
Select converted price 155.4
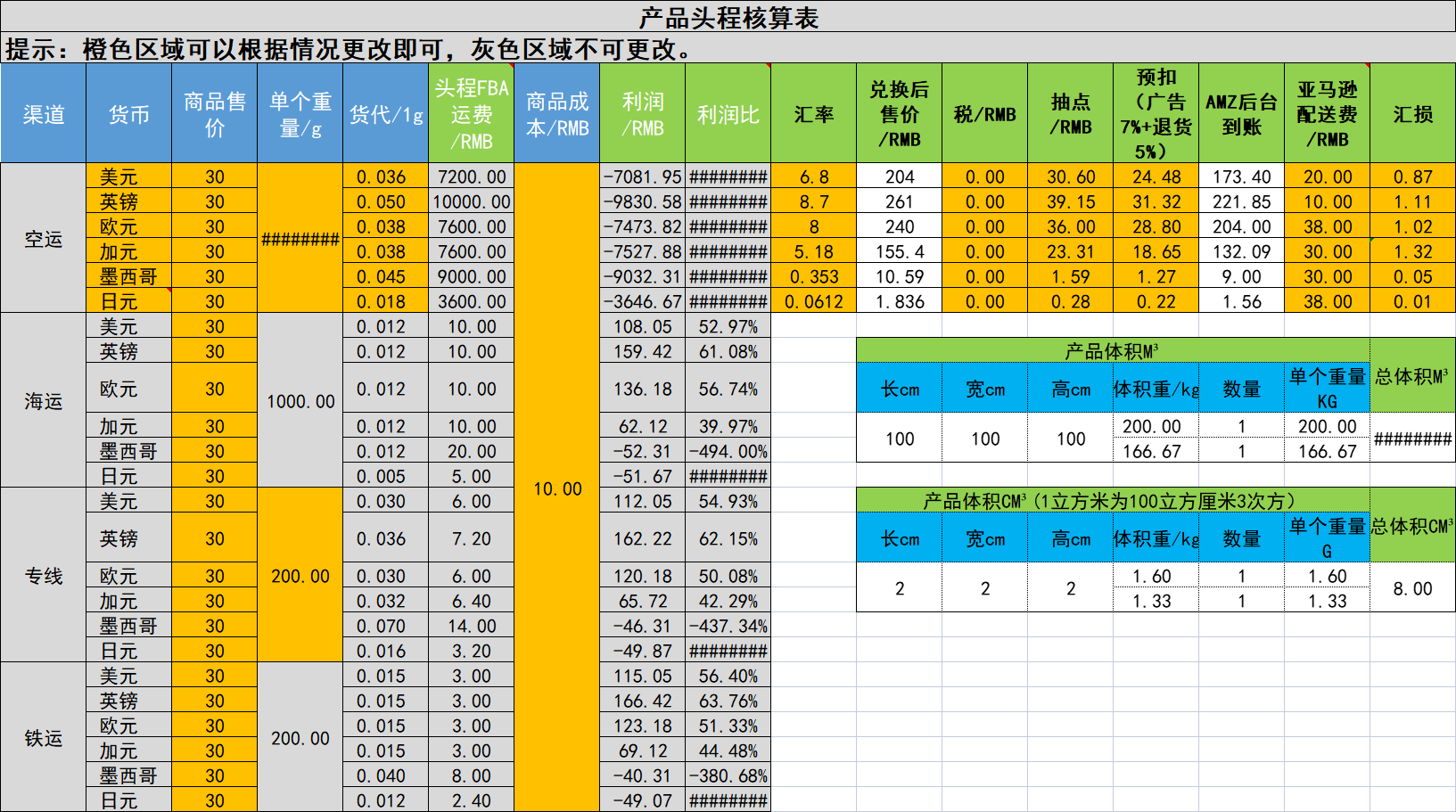click(899, 250)
